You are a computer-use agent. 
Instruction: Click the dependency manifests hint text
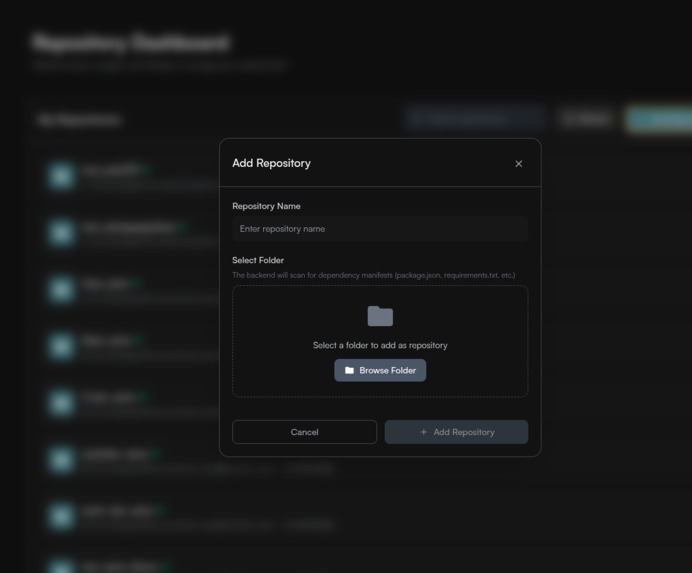click(373, 275)
